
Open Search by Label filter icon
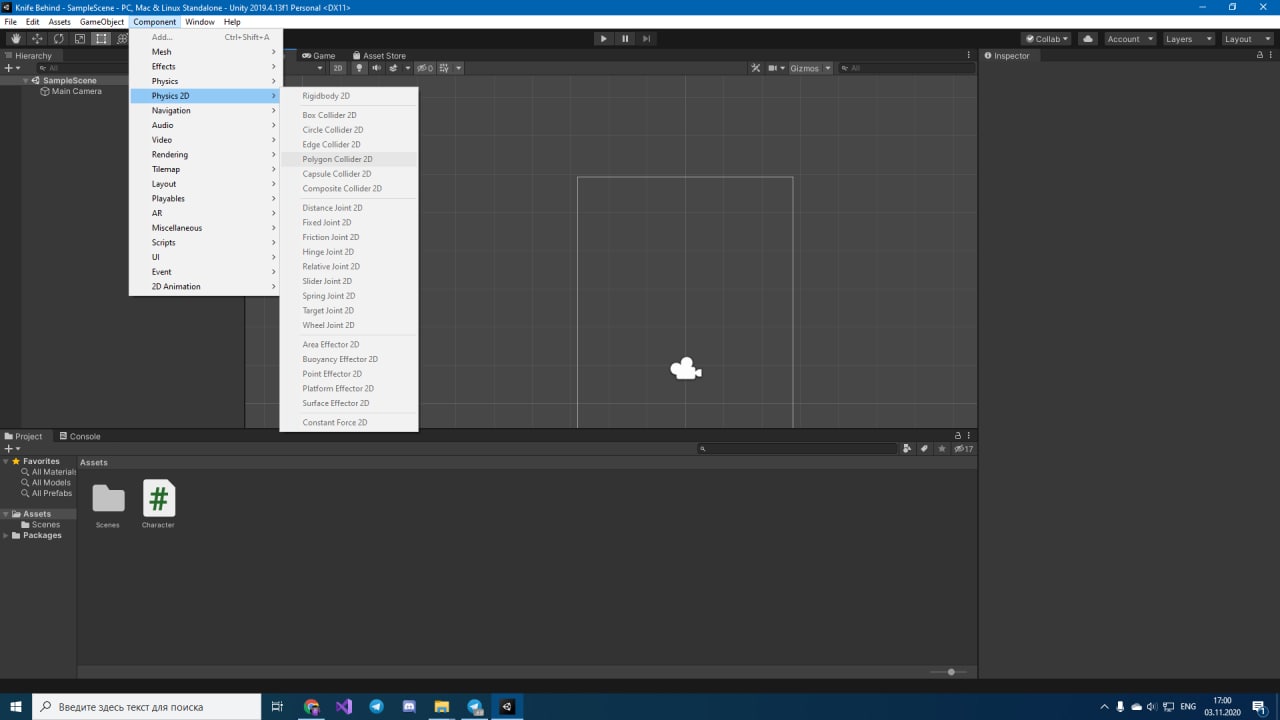[x=924, y=449]
